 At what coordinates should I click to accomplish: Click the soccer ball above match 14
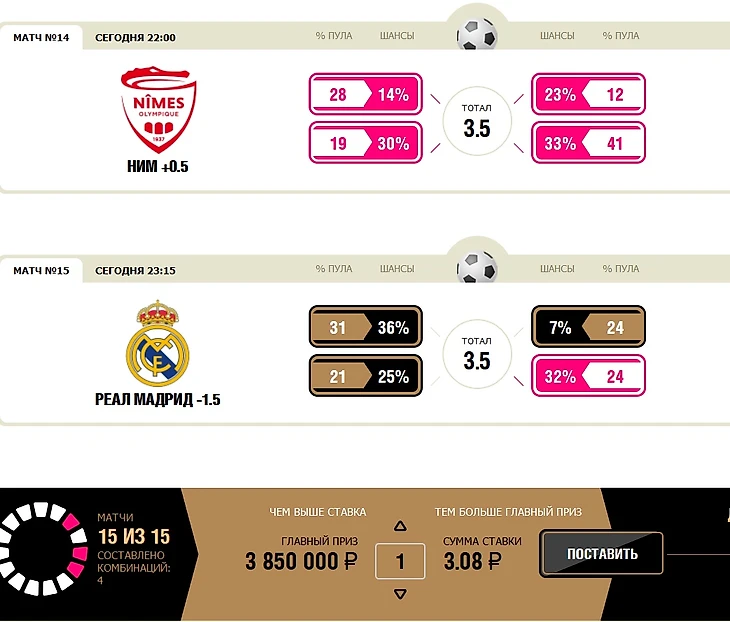[x=477, y=33]
